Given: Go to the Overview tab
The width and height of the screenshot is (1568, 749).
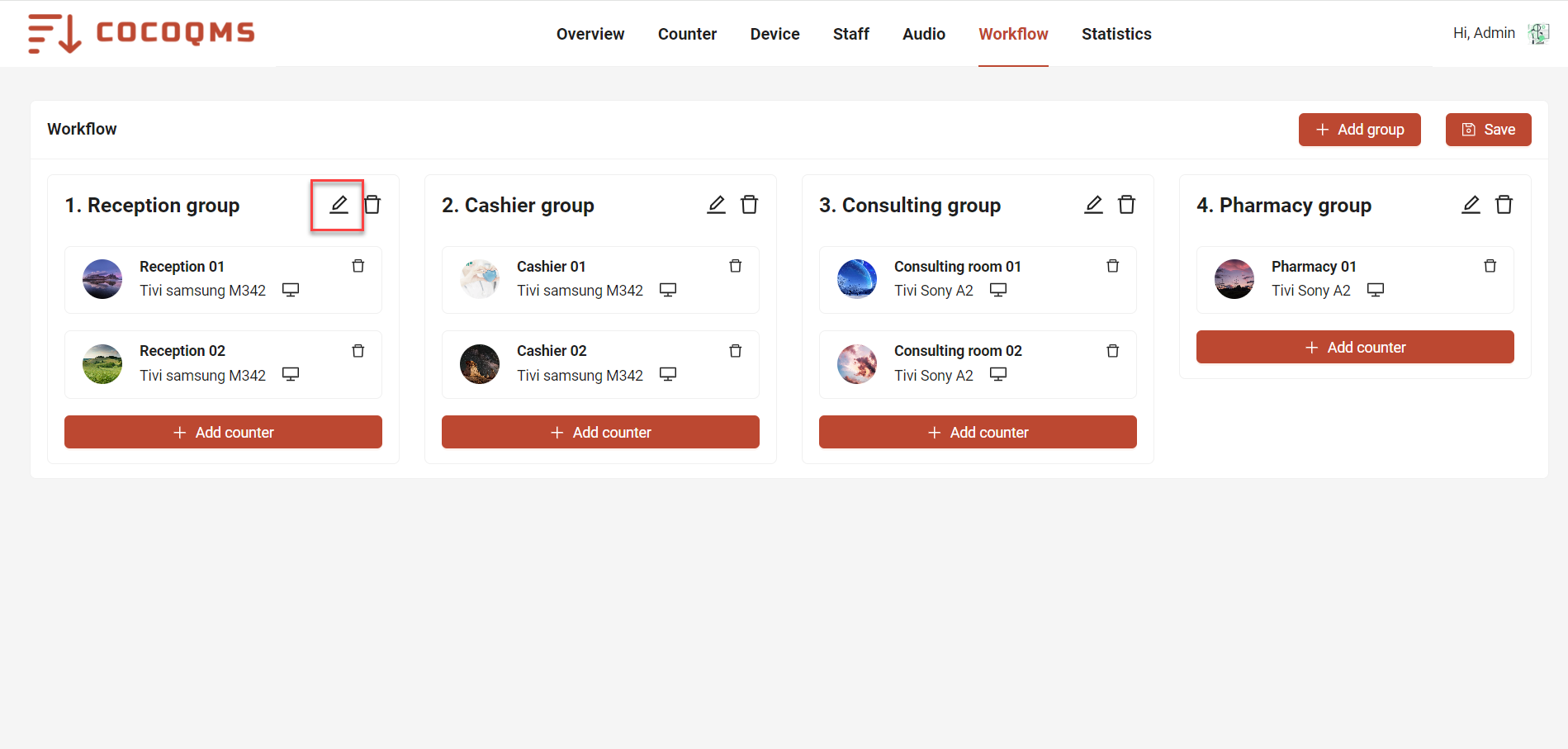Looking at the screenshot, I should click(590, 34).
